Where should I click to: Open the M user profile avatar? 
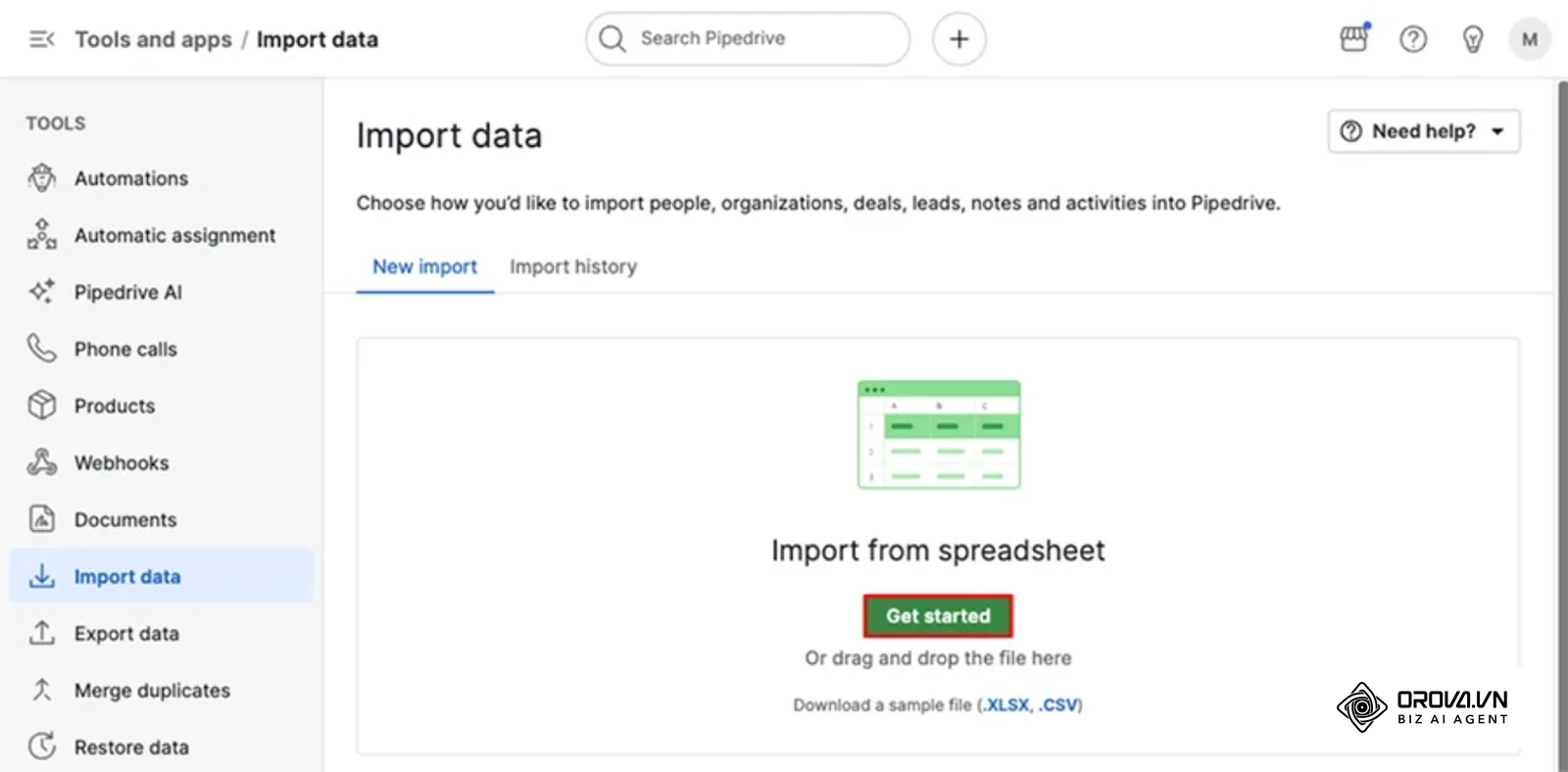point(1529,39)
